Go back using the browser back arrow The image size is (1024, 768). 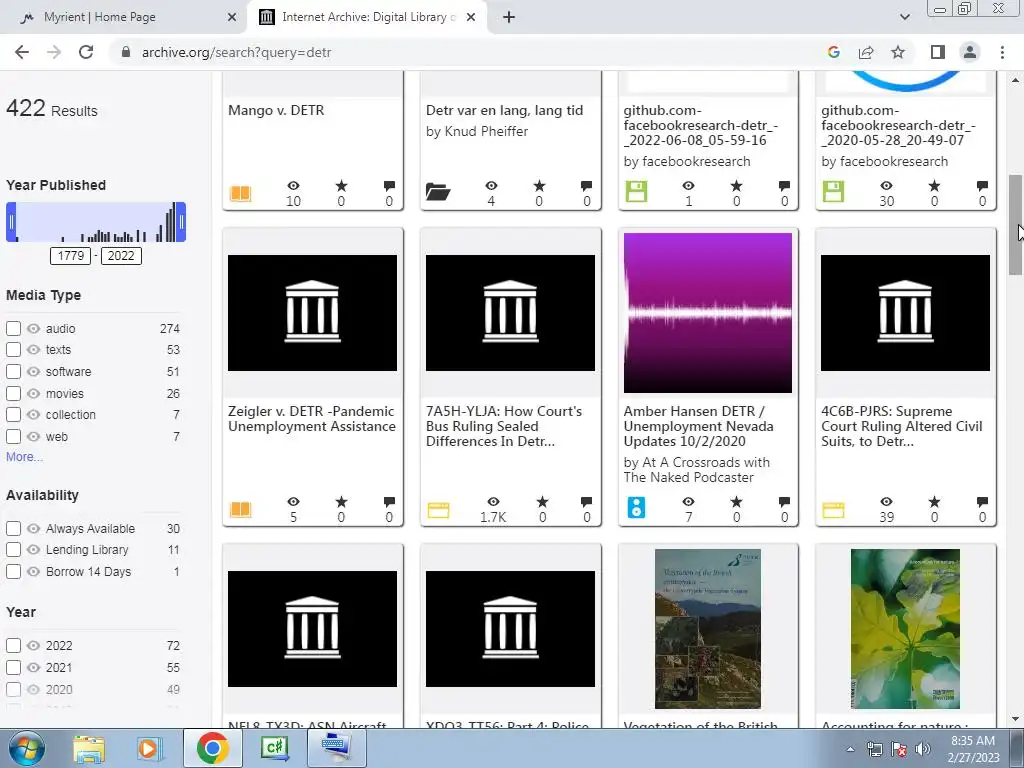coord(22,52)
